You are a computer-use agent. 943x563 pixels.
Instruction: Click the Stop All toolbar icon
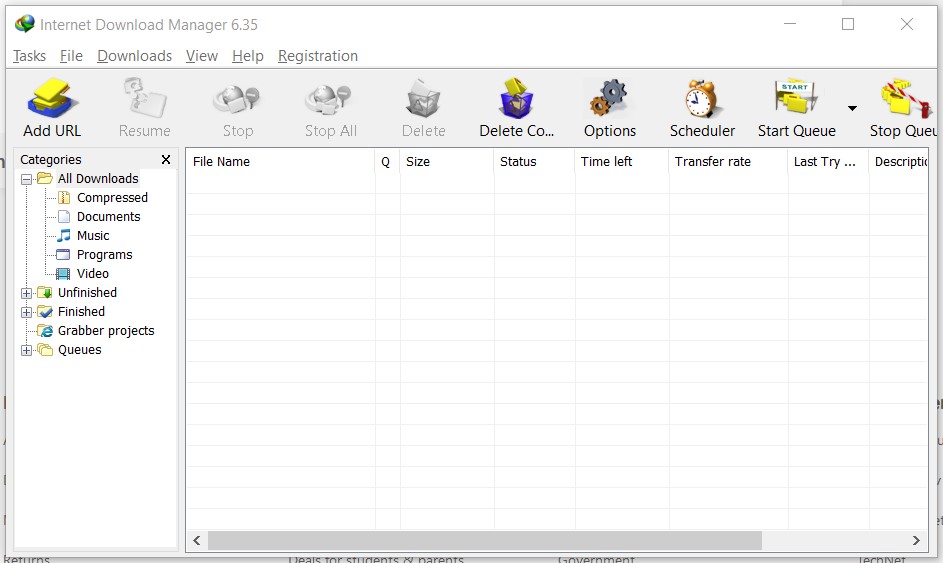pos(330,99)
